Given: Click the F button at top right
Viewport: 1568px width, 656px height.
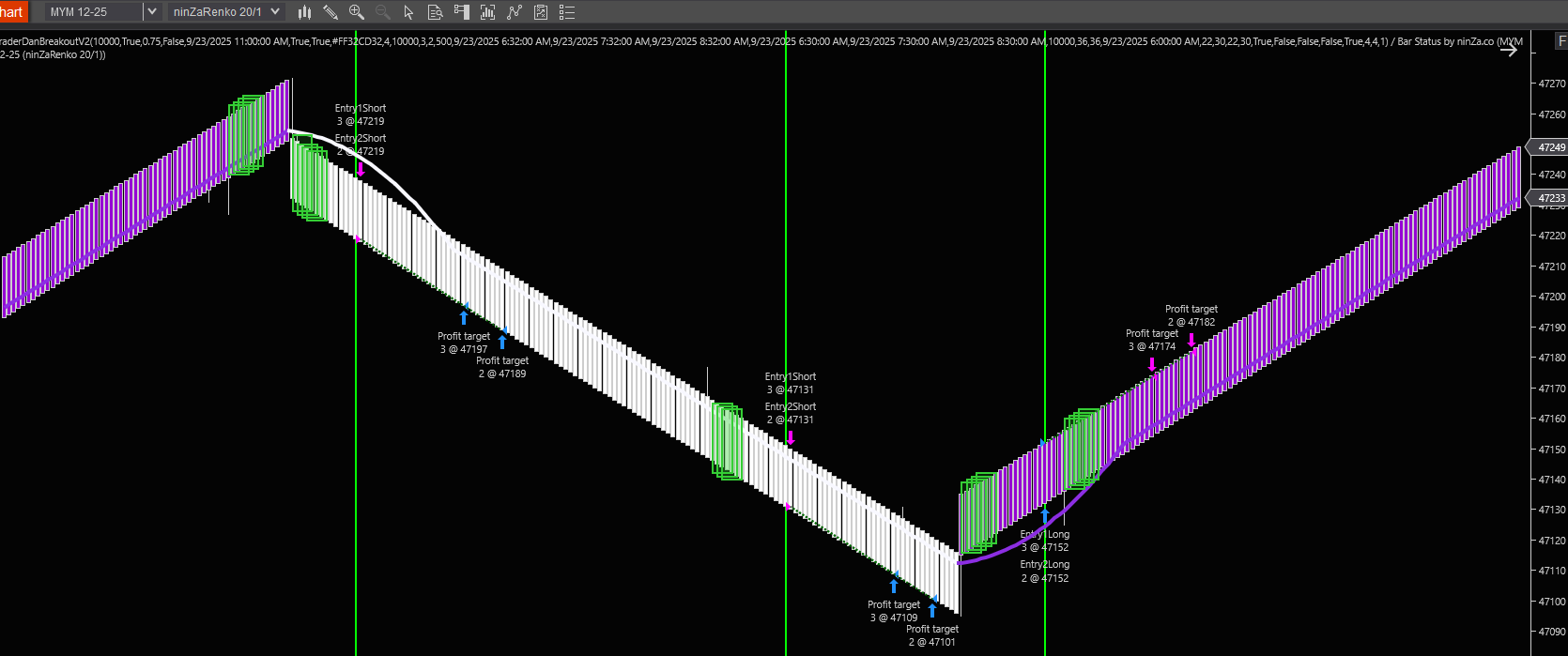Looking at the screenshot, I should pos(1561,41).
